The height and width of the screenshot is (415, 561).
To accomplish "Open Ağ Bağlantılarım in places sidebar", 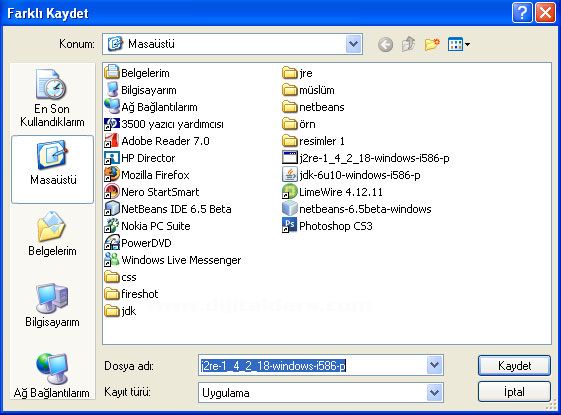I will pos(52,376).
